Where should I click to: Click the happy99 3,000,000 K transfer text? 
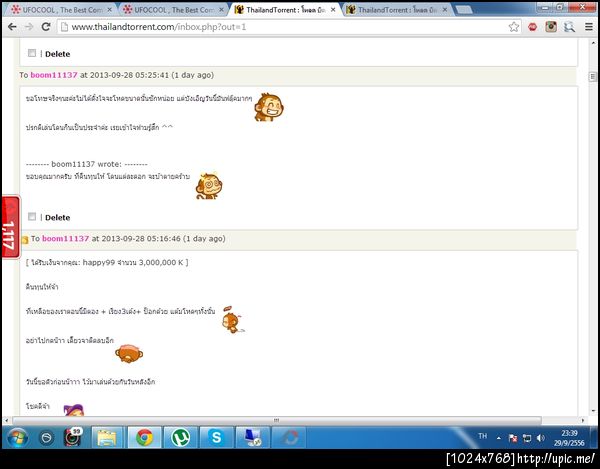pos(107,262)
